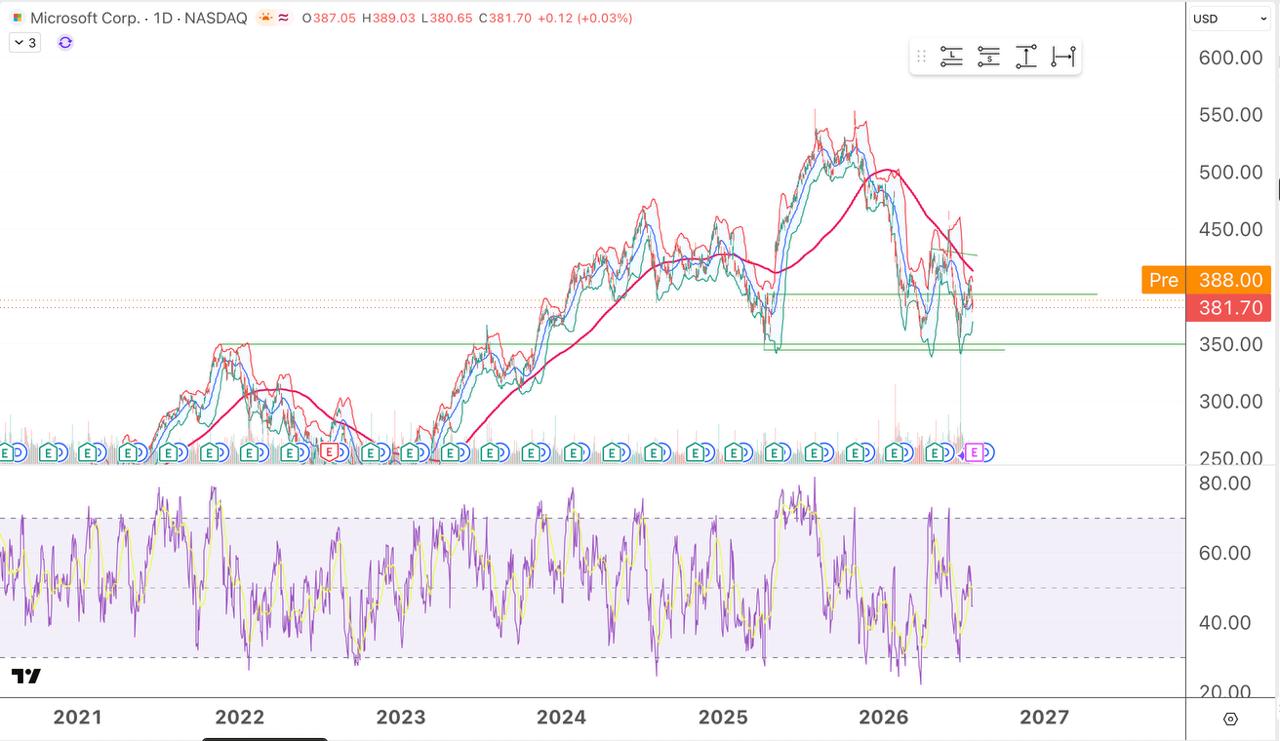The height and width of the screenshot is (741, 1280).
Task: Click the 2025 label on the time axis
Action: pos(723,717)
